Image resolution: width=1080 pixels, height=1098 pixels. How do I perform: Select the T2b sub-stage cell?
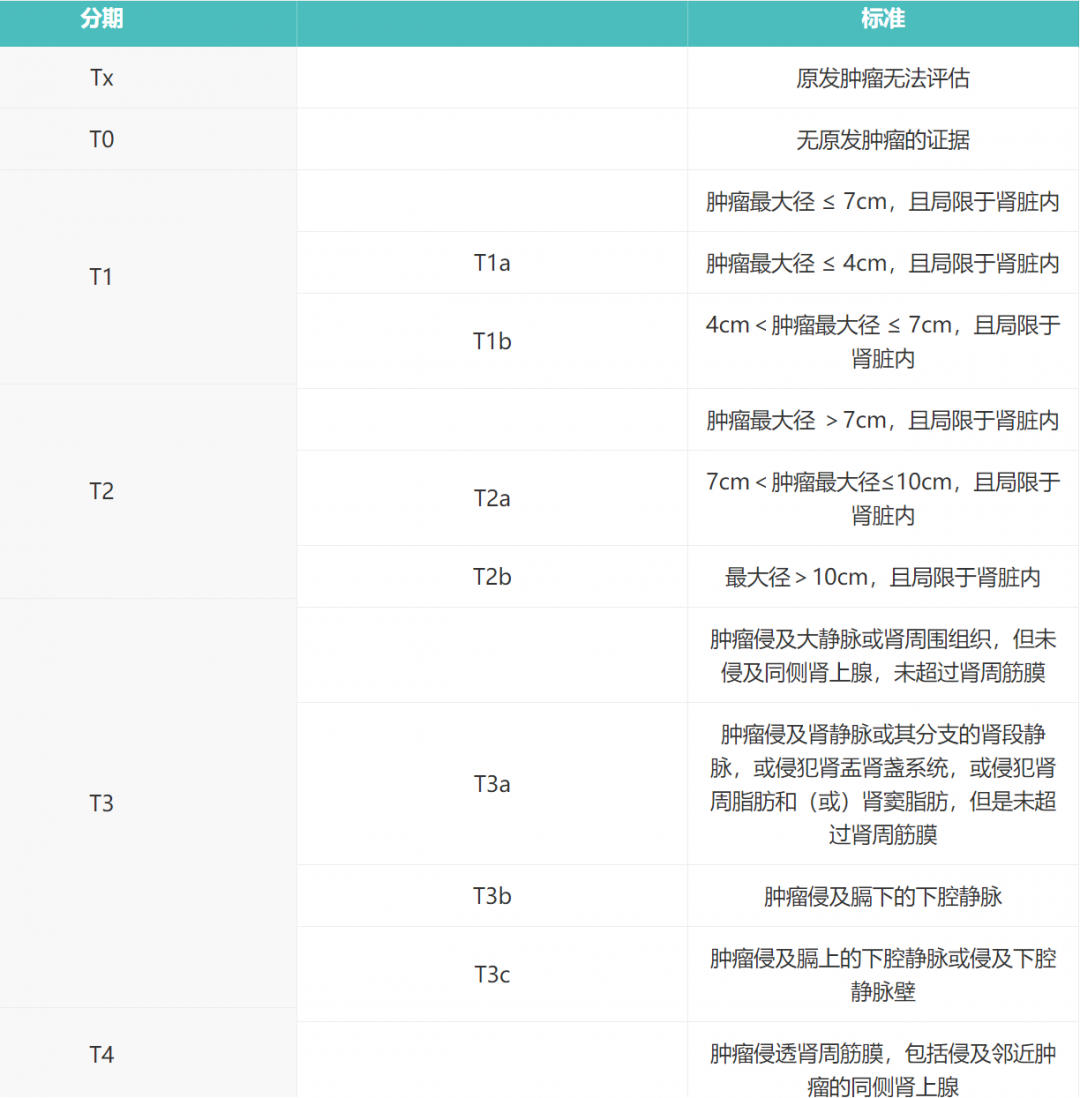coord(492,577)
